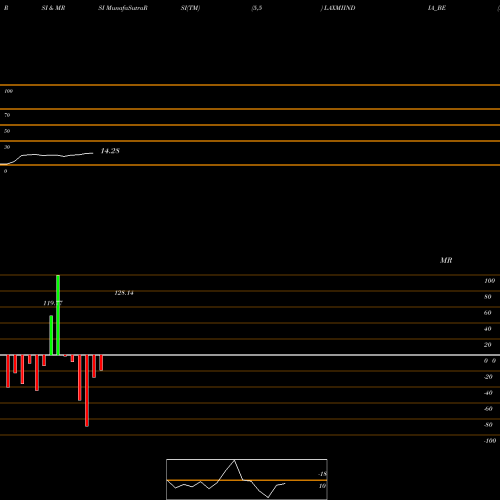Click the -80 label on MR axis
500x500 pixels.
pyautogui.click(x=488, y=425)
